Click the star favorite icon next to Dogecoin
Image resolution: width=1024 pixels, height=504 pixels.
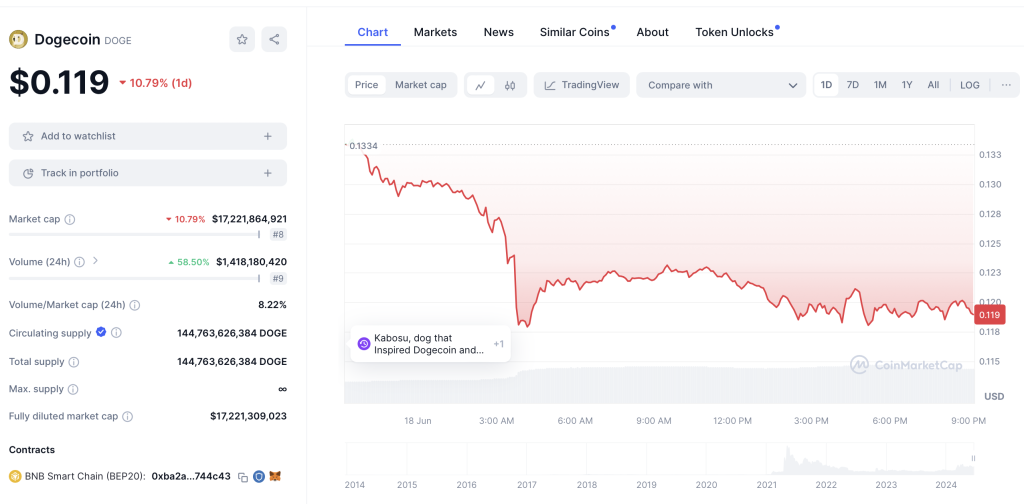coord(242,40)
